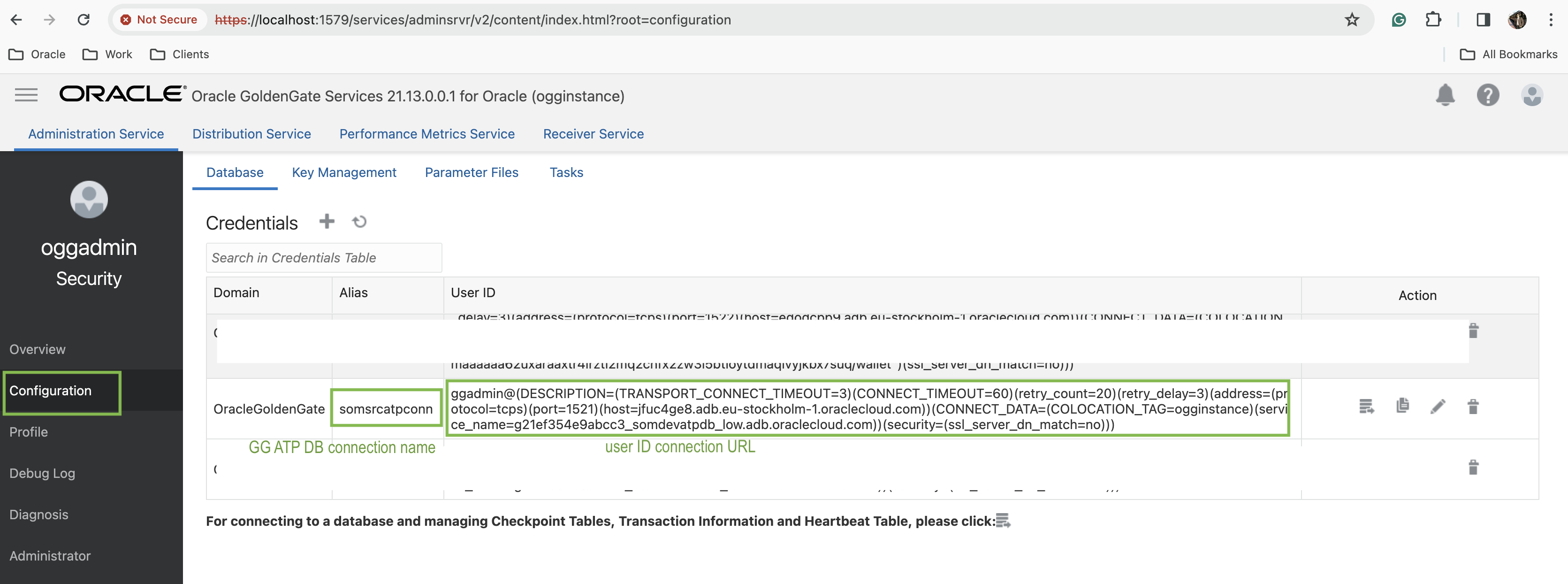Open the Key Management tab
The width and height of the screenshot is (1568, 584).
click(x=344, y=172)
